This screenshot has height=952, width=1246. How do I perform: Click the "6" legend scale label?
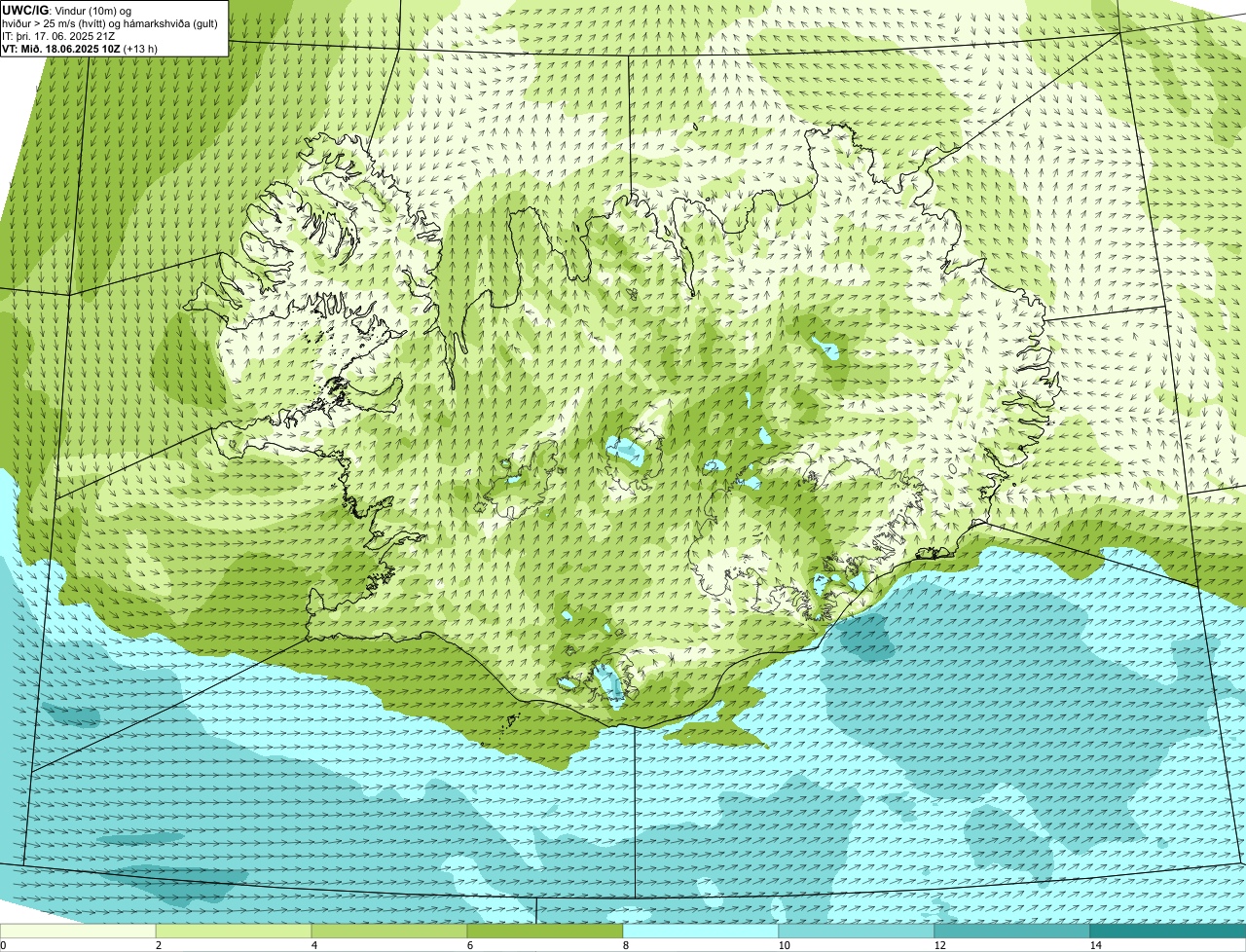pyautogui.click(x=469, y=945)
